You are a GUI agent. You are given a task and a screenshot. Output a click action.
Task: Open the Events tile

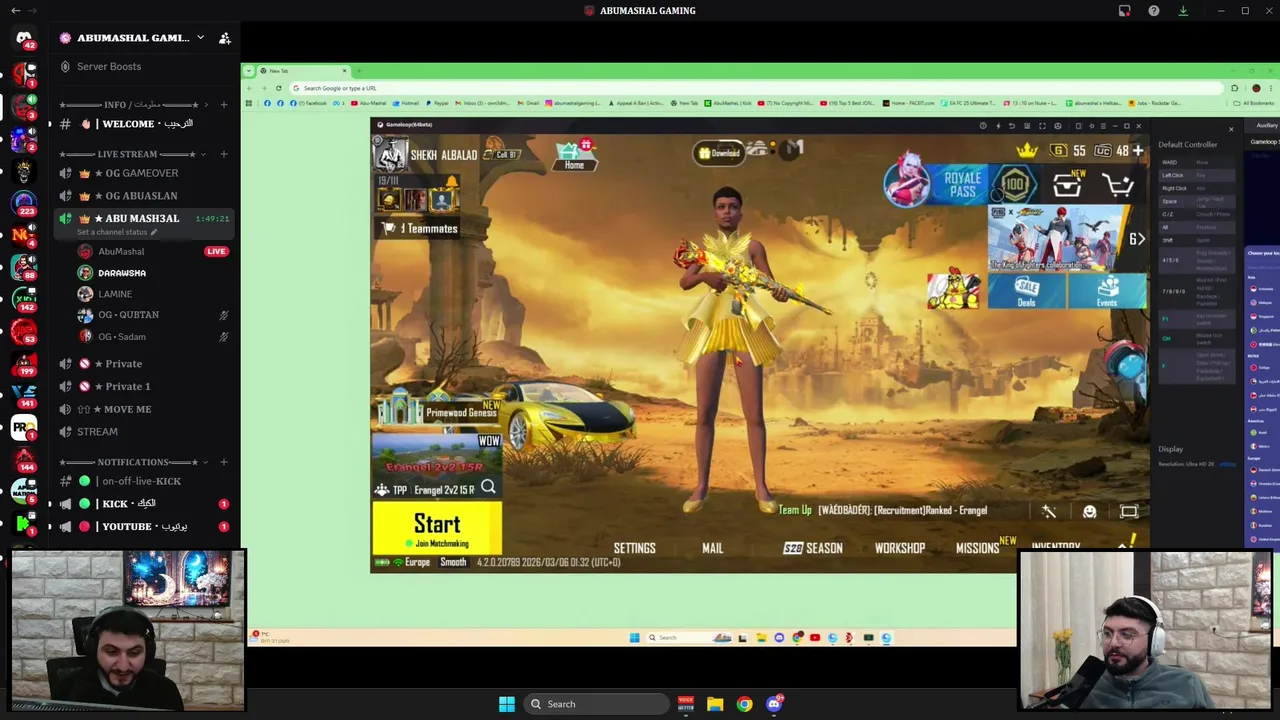[x=1106, y=292]
